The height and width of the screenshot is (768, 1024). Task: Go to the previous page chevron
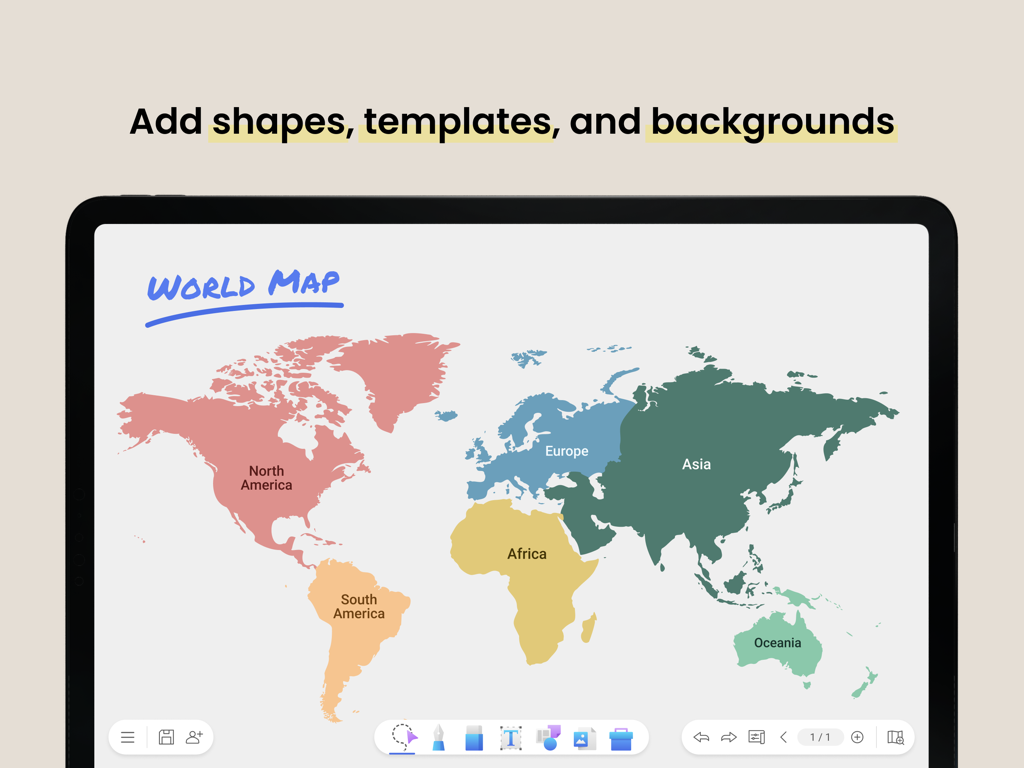[784, 737]
